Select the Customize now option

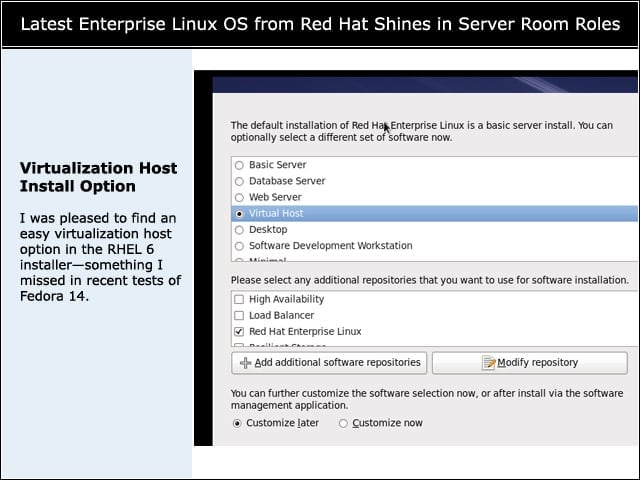pos(343,424)
